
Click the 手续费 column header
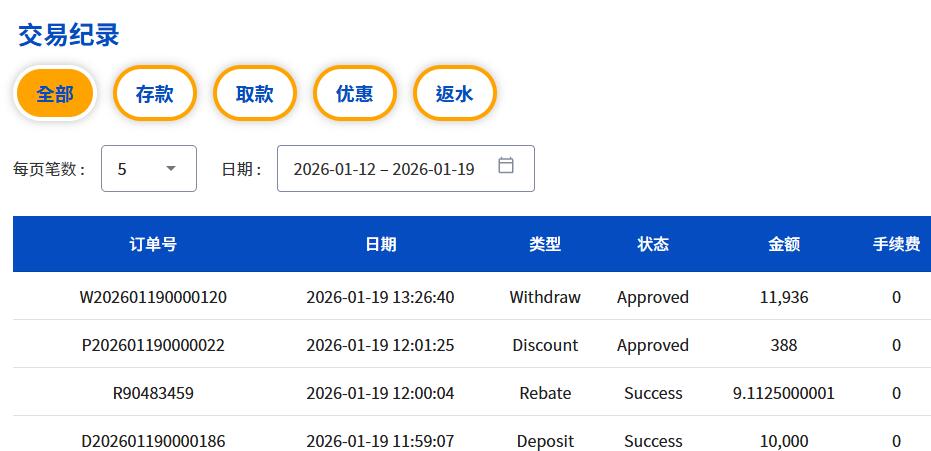pyautogui.click(x=896, y=244)
